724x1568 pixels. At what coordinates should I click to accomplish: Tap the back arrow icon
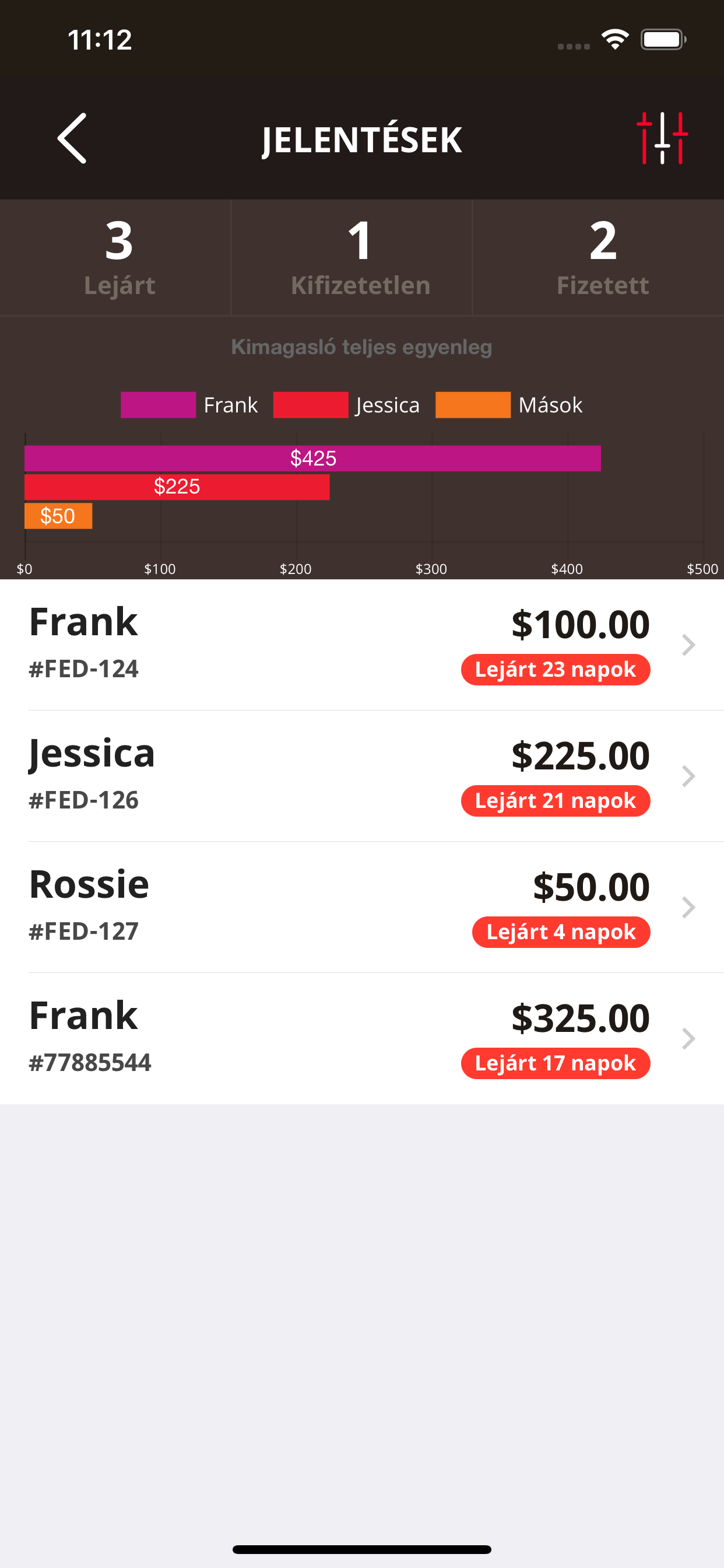(x=72, y=138)
